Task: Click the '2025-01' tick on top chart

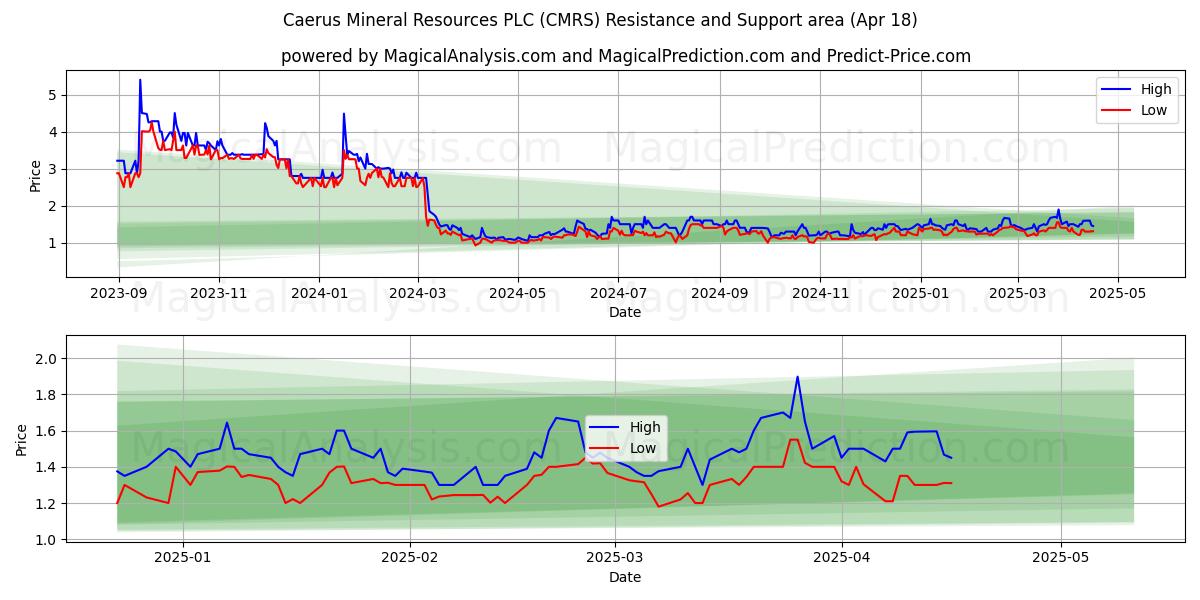Action: (920, 294)
